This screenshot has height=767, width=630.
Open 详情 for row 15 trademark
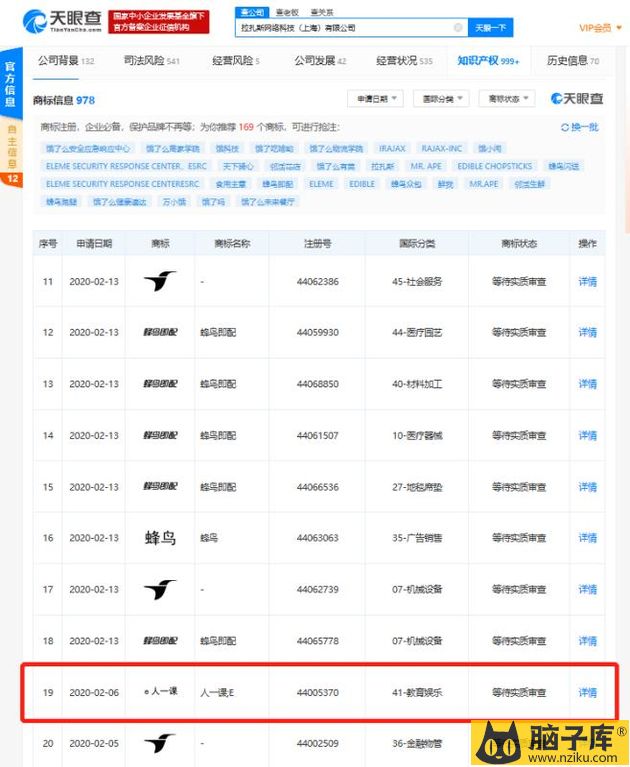(587, 487)
